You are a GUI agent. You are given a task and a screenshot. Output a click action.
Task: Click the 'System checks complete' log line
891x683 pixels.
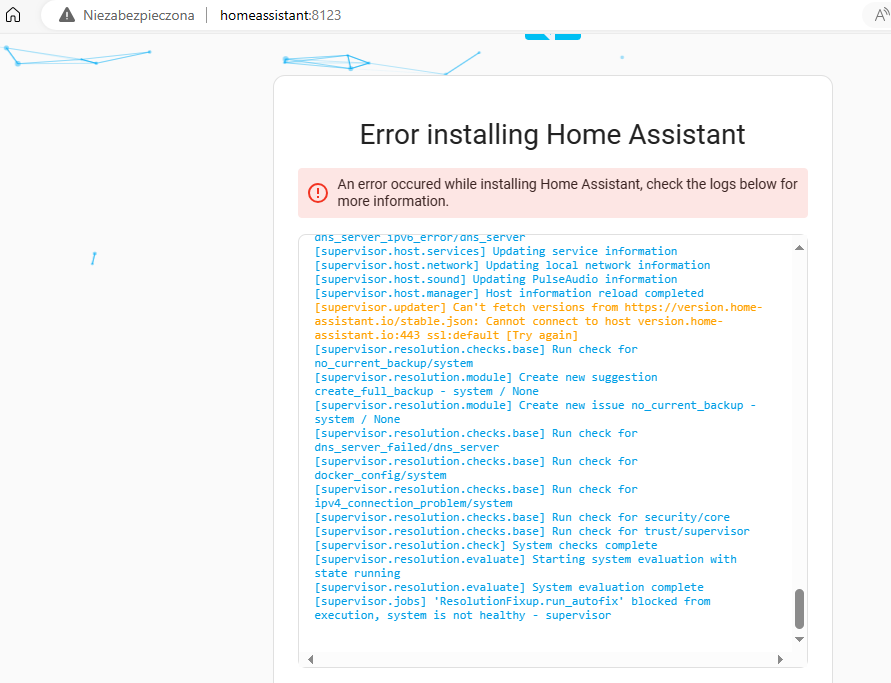[486, 545]
